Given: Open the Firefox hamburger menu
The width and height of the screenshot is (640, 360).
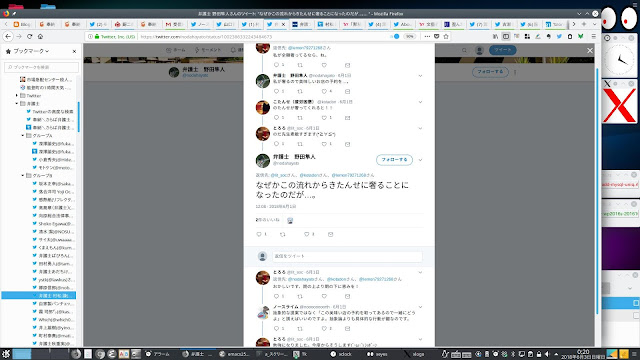Looking at the screenshot, I should [x=593, y=36].
